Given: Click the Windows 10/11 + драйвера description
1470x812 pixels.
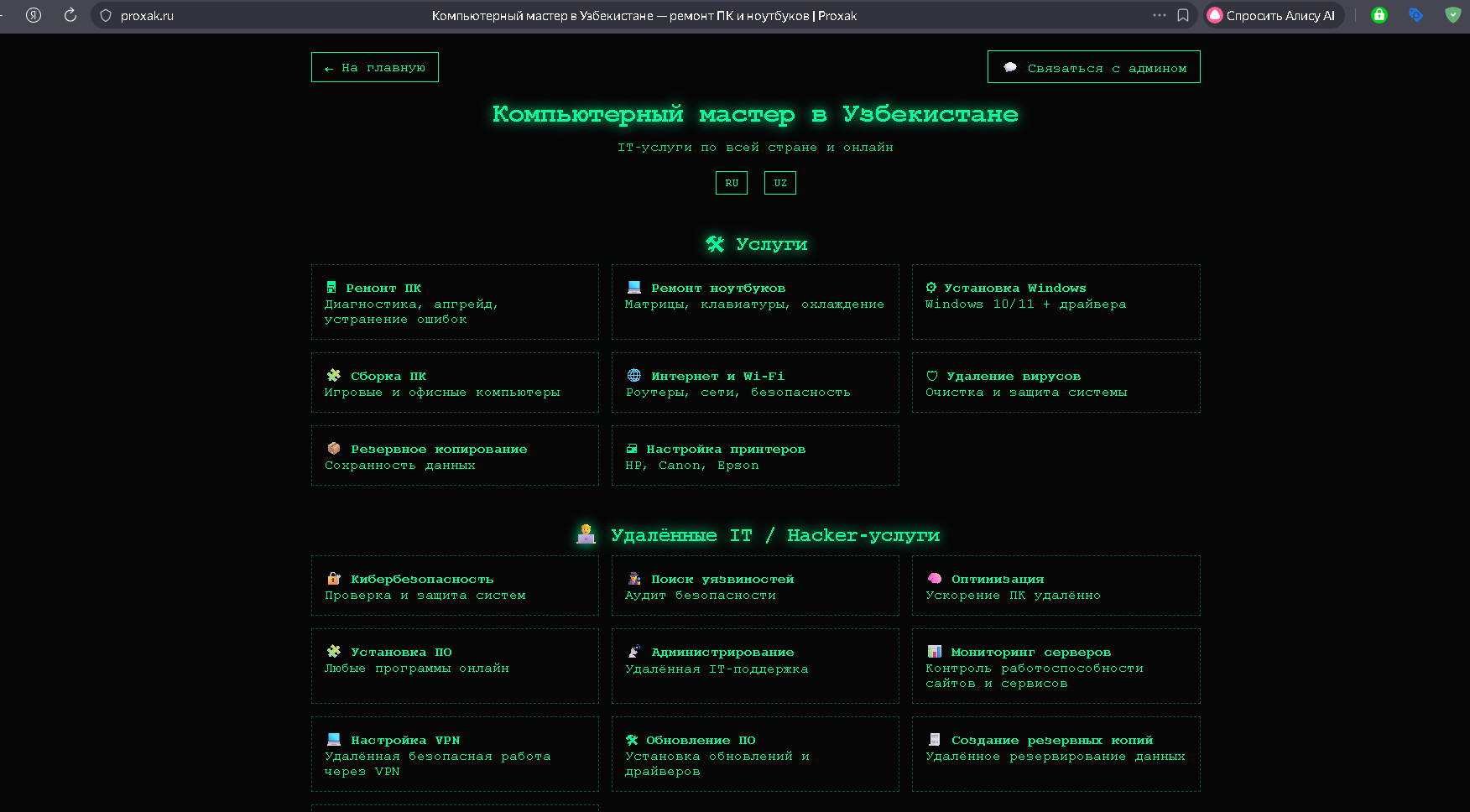Looking at the screenshot, I should pyautogui.click(x=1025, y=304).
